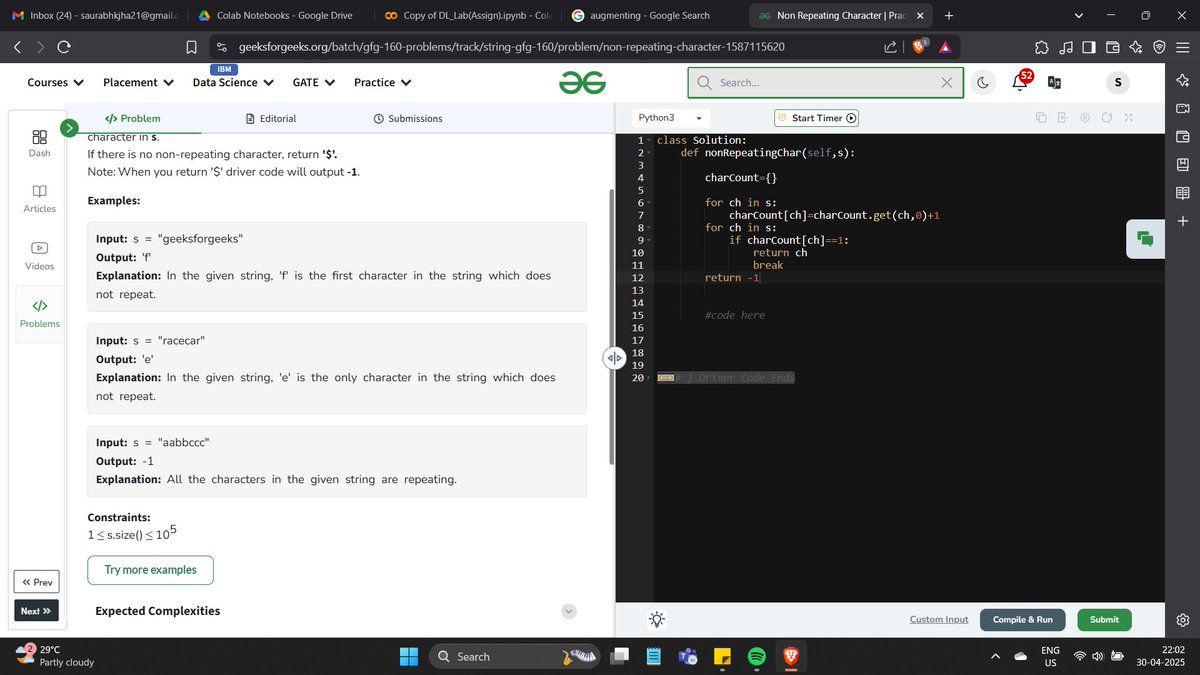Collapse the problem panel using the arrow toggle

(x=615, y=357)
